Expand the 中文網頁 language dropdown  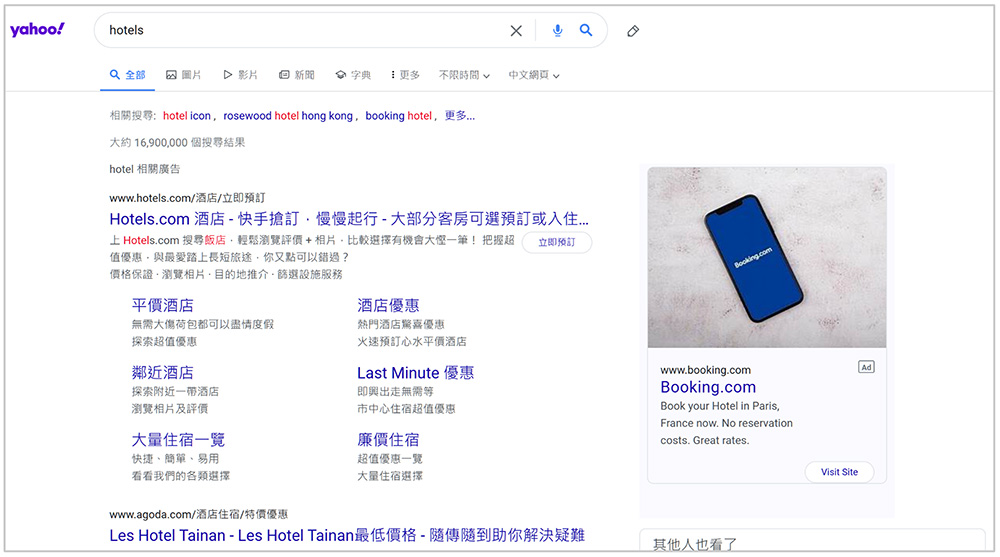coord(534,75)
